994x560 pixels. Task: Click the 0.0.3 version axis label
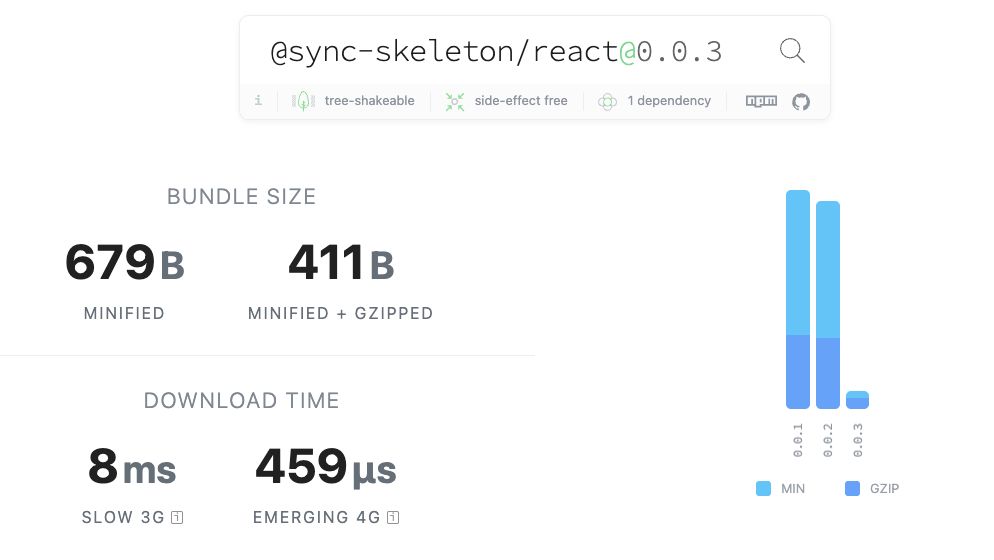click(858, 440)
